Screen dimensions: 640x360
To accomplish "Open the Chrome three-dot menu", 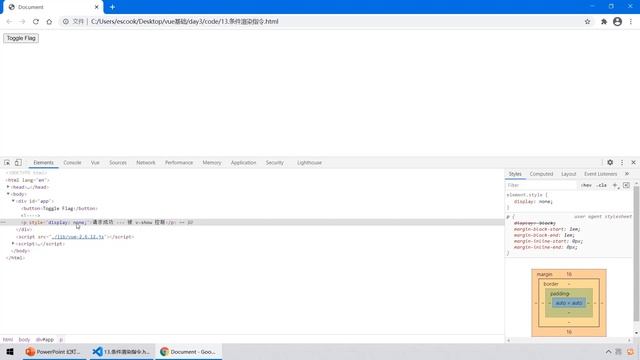I will tap(631, 22).
